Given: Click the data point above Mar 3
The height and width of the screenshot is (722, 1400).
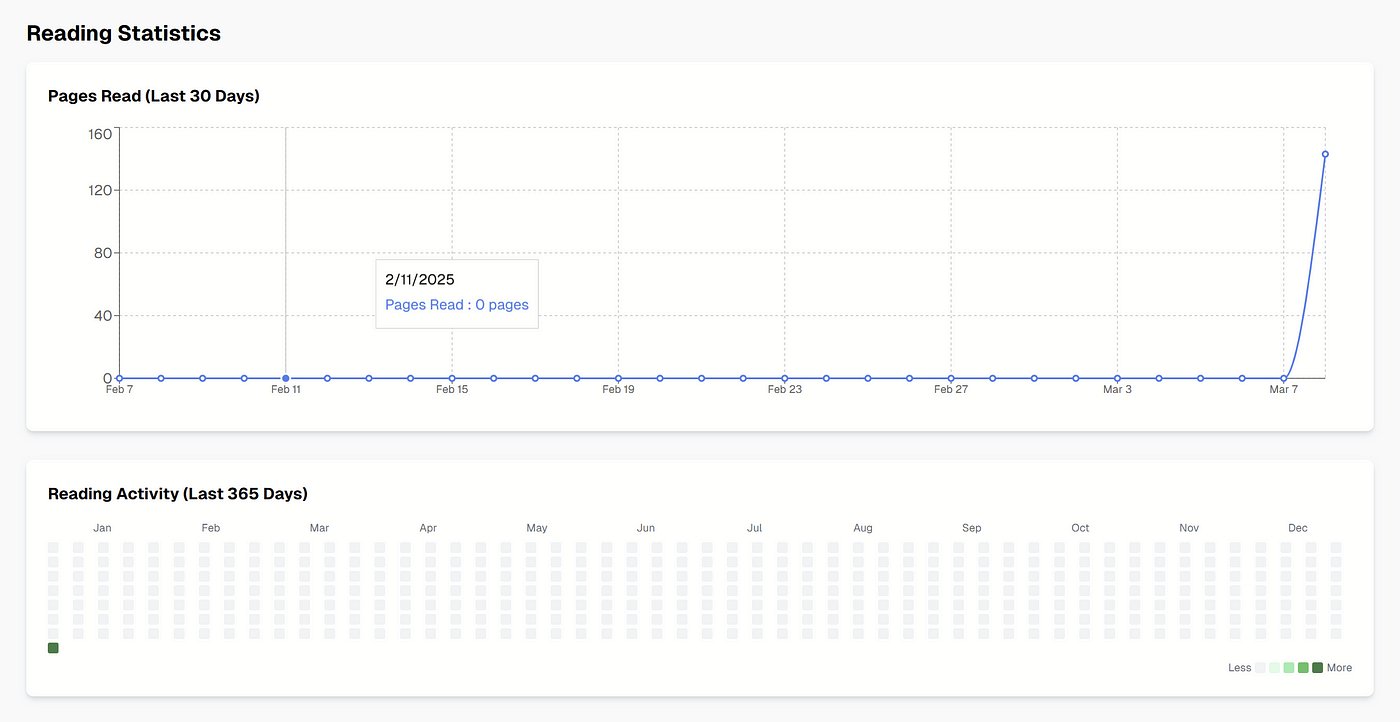Looking at the screenshot, I should pos(1117,378).
